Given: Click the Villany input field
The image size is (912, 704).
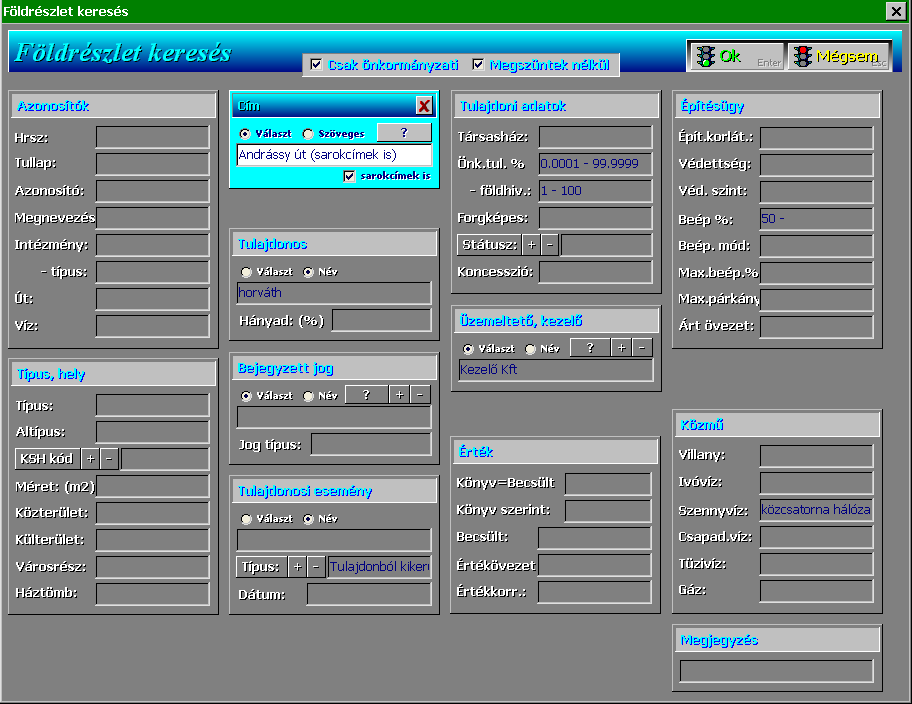Looking at the screenshot, I should (x=817, y=456).
